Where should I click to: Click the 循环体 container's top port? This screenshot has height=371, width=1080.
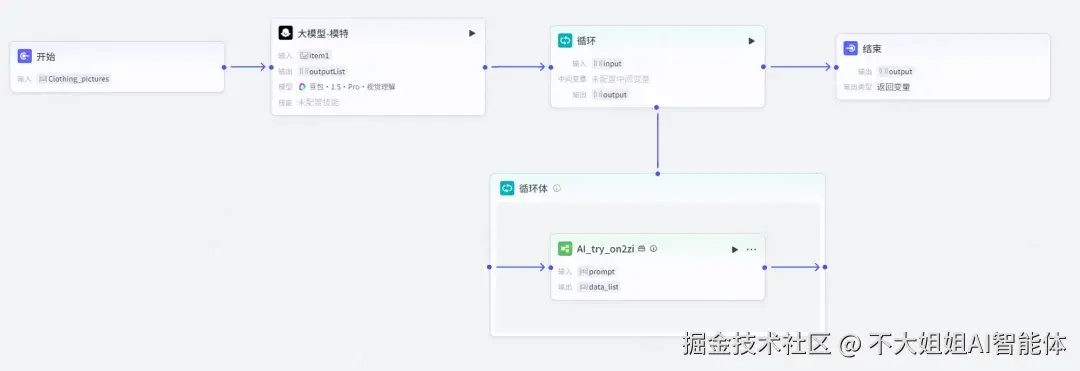657,173
